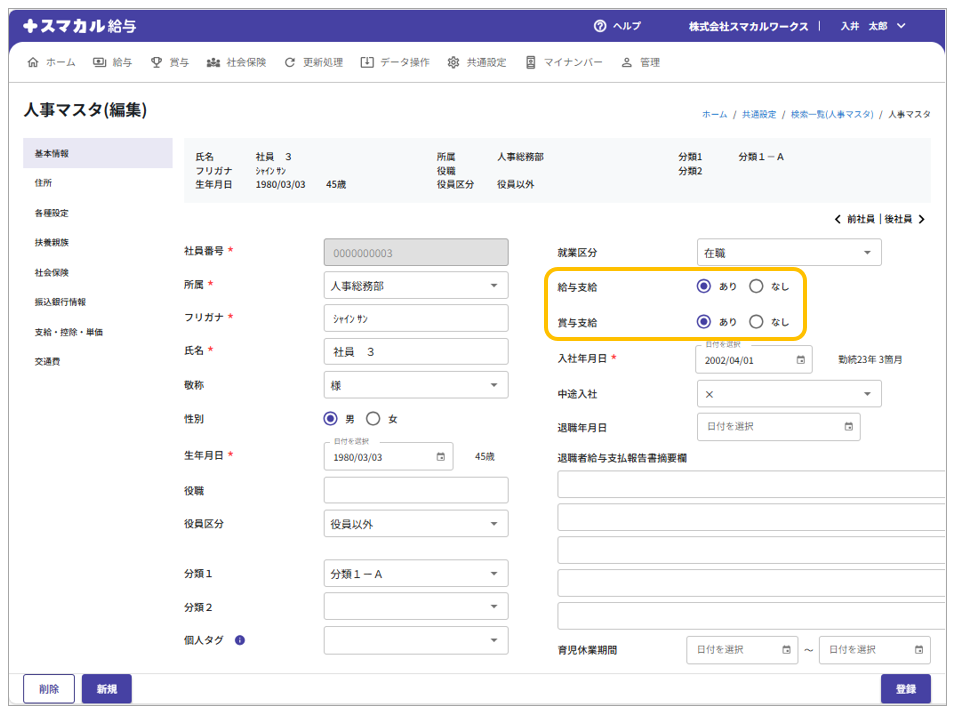Set 給与支給 to なし
This screenshot has height=715, width=957.
pyautogui.click(x=756, y=286)
